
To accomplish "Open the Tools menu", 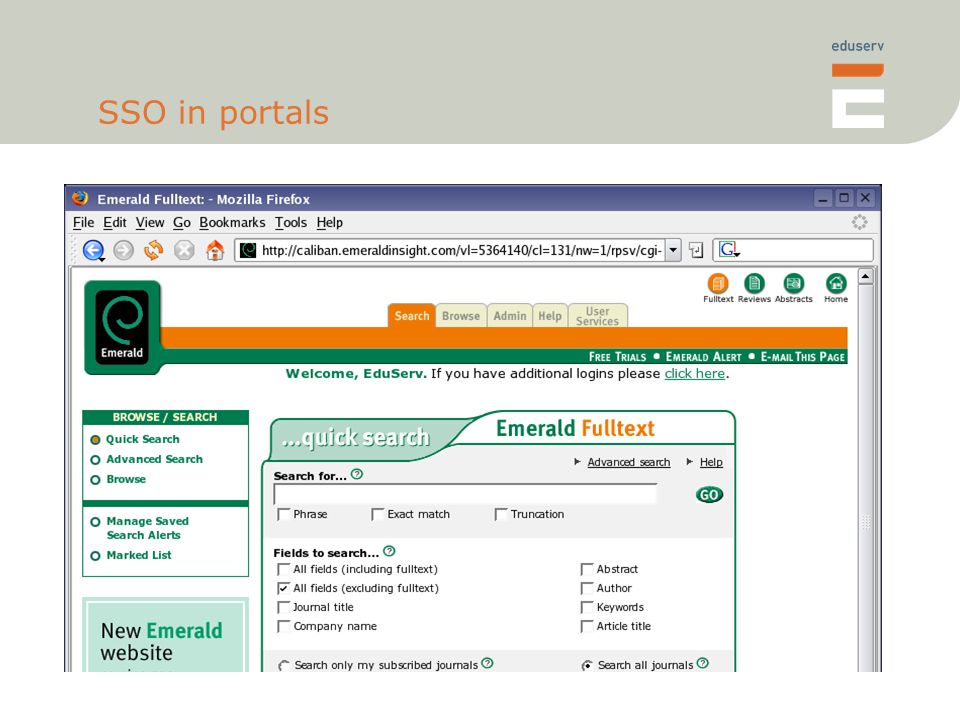I will [291, 222].
